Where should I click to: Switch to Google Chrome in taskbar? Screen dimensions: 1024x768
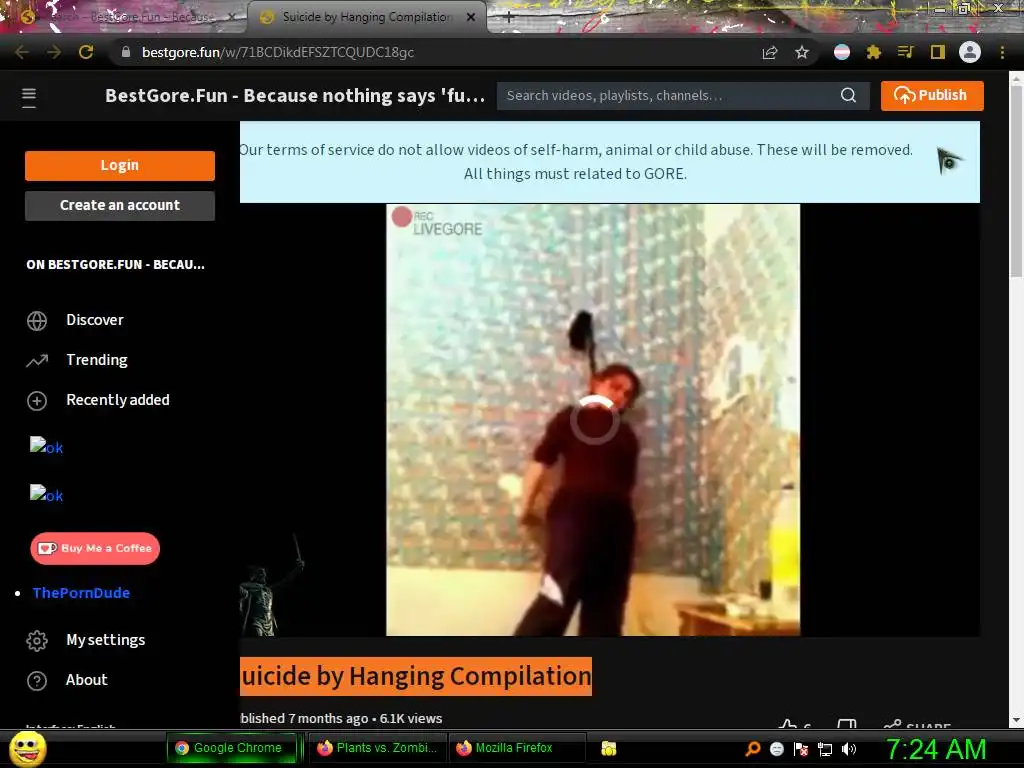coord(231,748)
